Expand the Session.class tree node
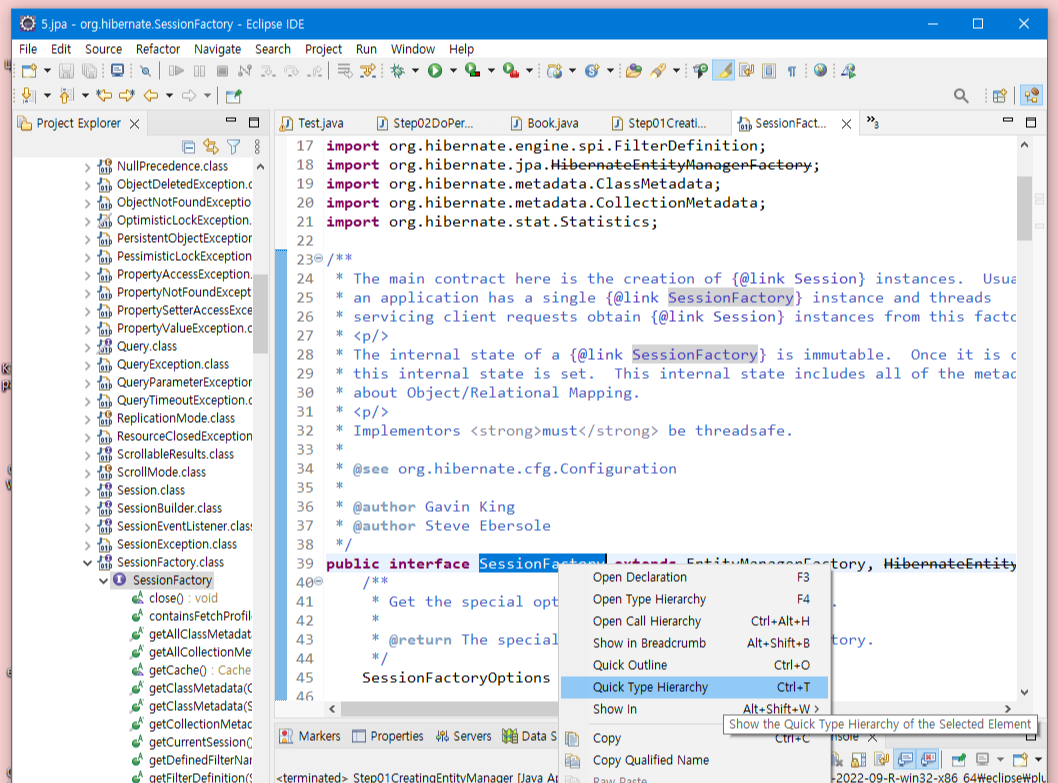The width and height of the screenshot is (1058, 783). click(x=87, y=491)
